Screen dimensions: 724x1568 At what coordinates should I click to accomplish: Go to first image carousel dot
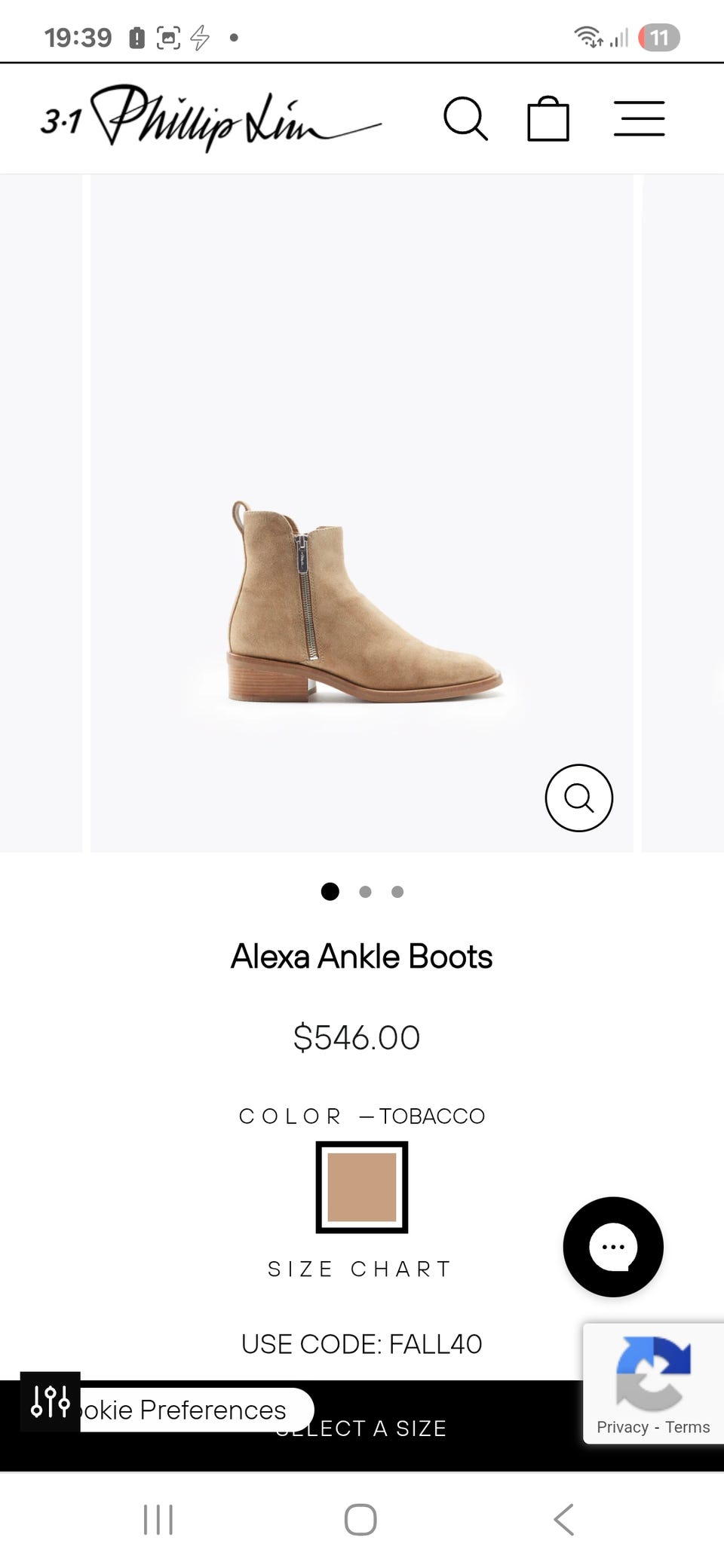click(330, 891)
